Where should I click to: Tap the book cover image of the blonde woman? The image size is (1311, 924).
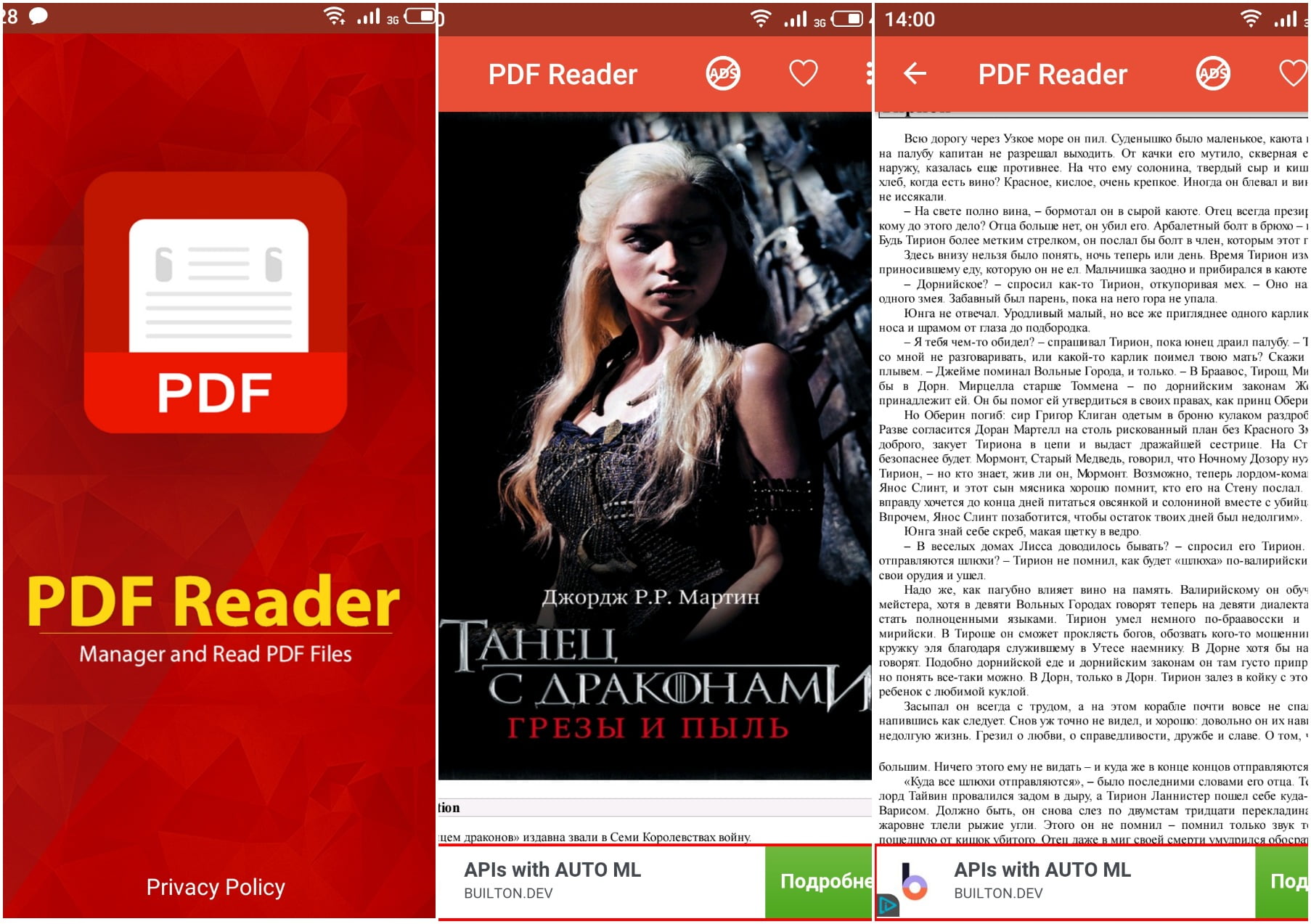point(654,446)
